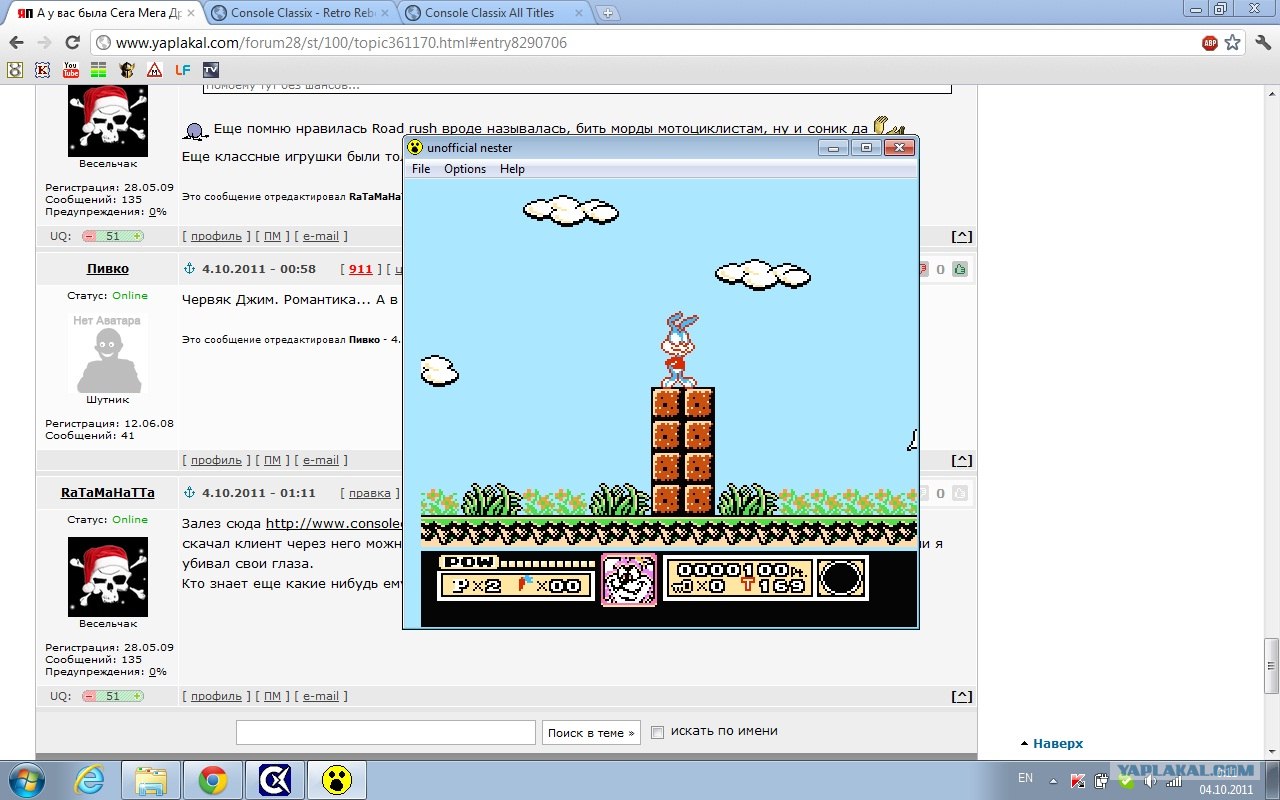Image resolution: width=1280 pixels, height=800 pixels.
Task: Open Chrome's wrench settings menu
Action: click(1261, 43)
